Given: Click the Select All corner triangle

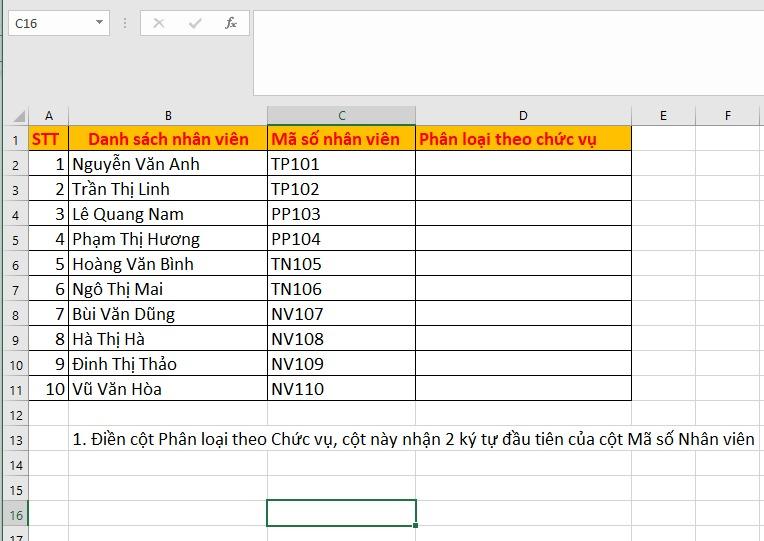Looking at the screenshot, I should click(19, 116).
